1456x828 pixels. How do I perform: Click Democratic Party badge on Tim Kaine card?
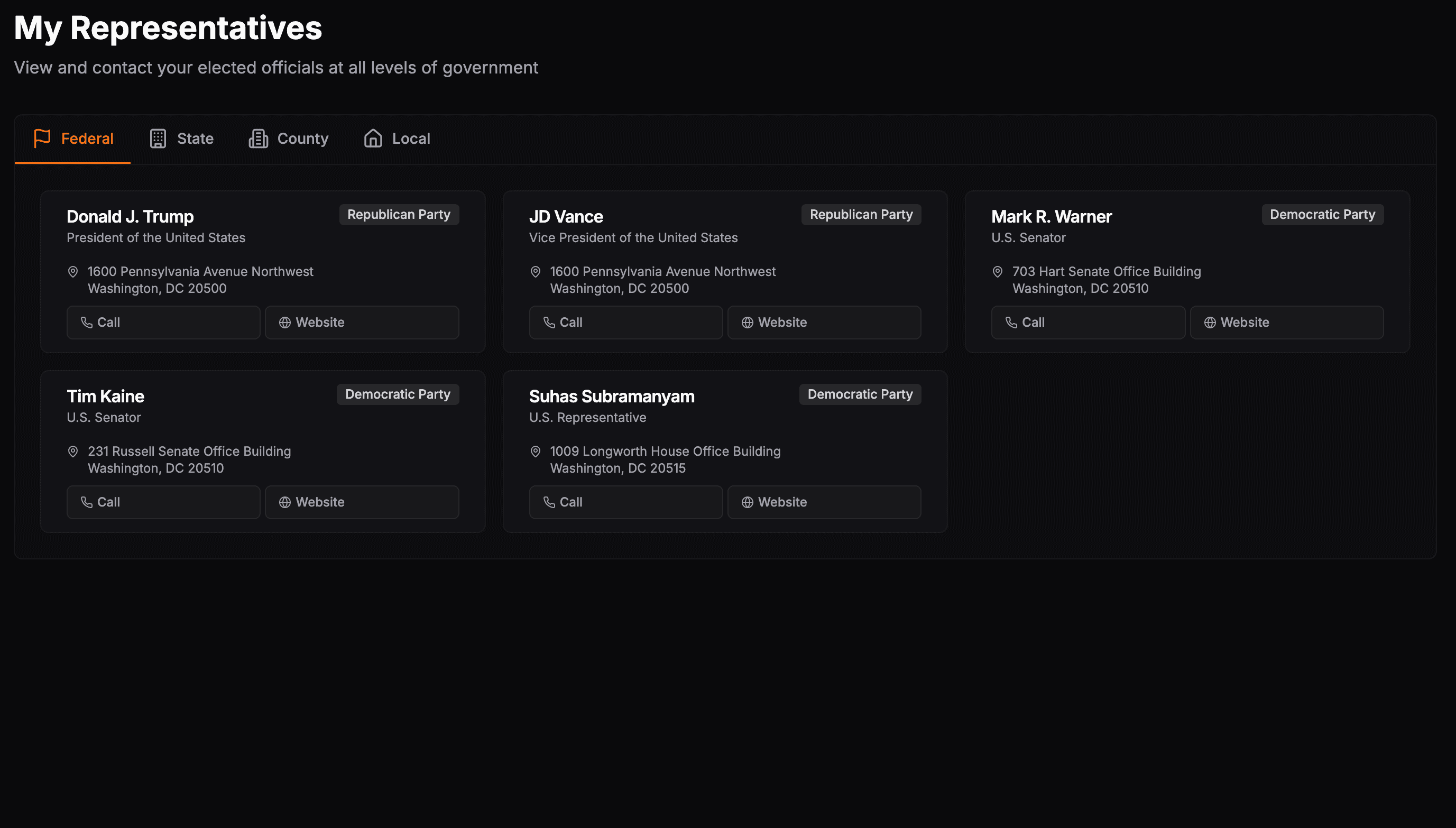[x=398, y=394]
